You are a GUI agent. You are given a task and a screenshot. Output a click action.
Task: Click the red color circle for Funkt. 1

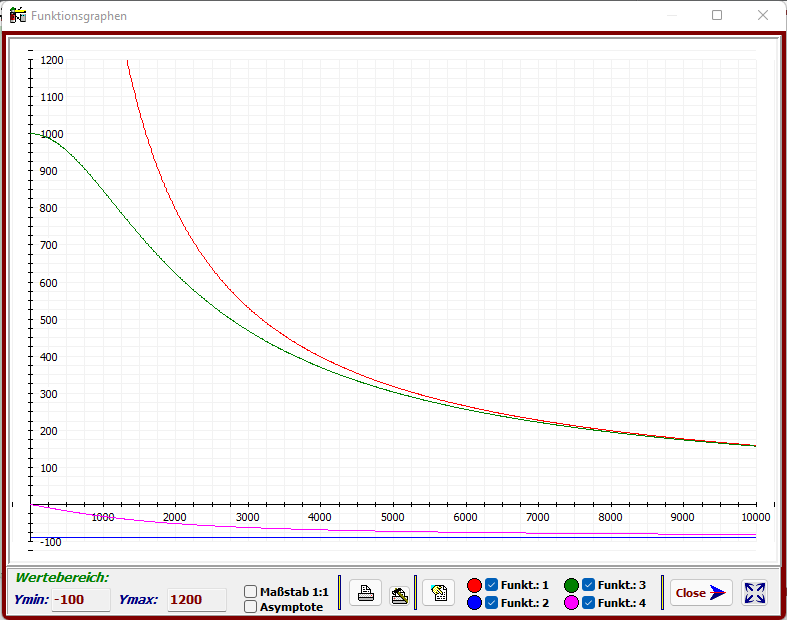point(475,585)
